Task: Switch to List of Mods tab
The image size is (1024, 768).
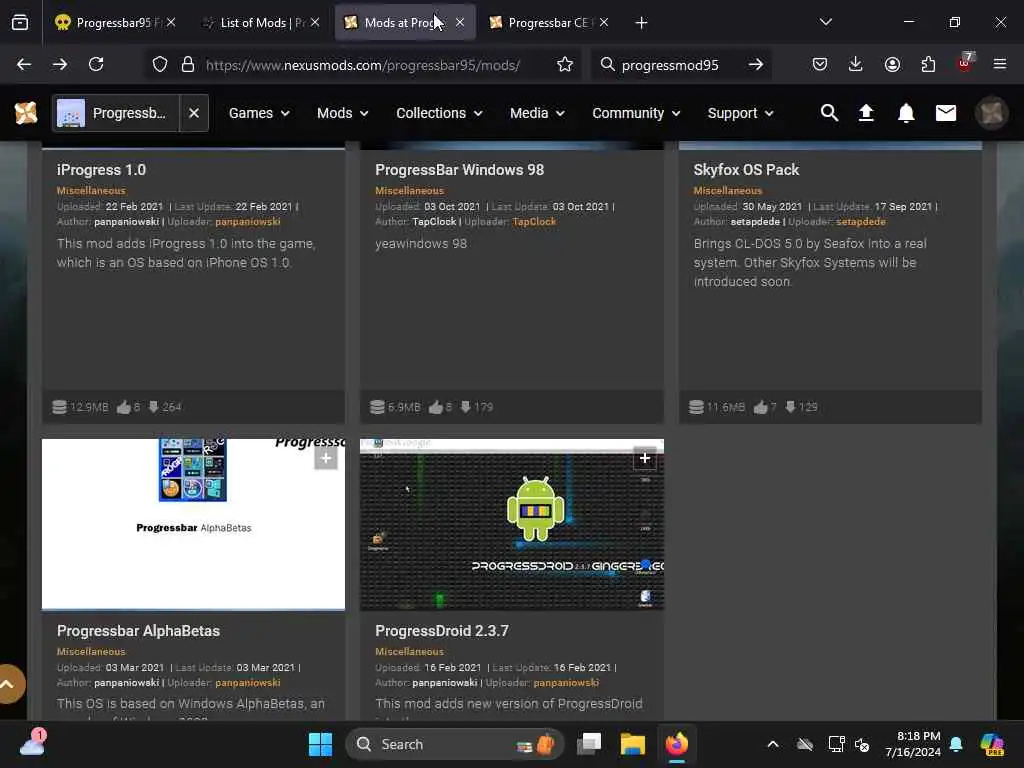Action: point(255,23)
